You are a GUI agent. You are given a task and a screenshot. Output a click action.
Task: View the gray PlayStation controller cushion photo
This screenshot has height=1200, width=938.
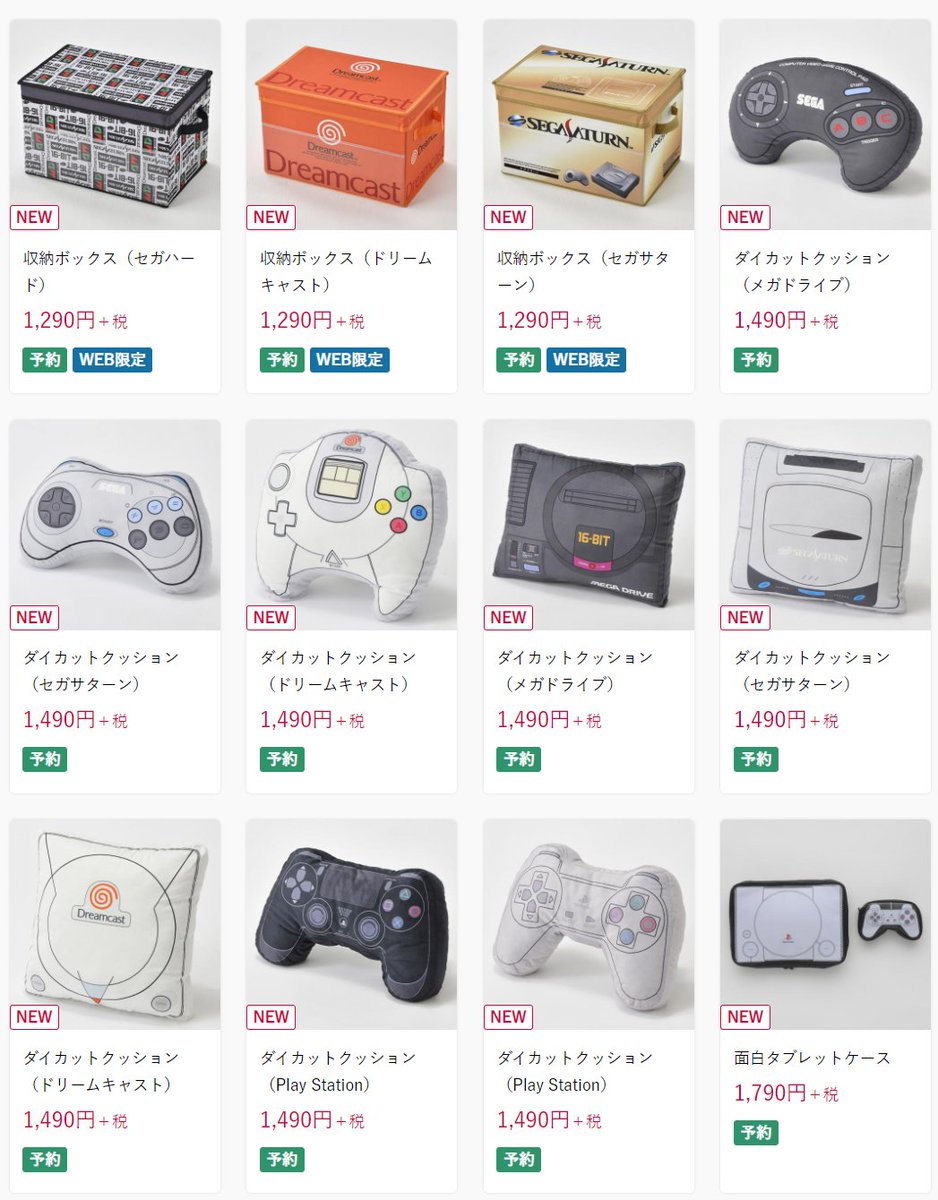pos(588,925)
